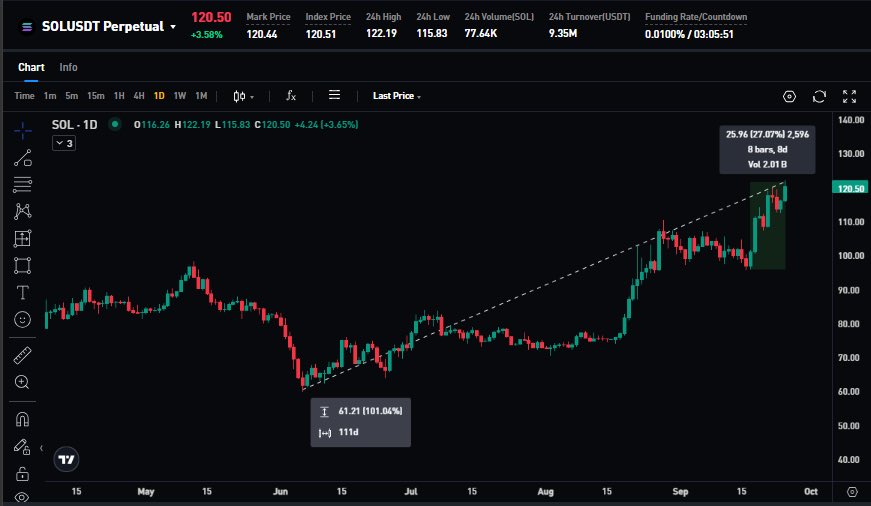The height and width of the screenshot is (506, 871).
Task: Select the 1m timeframe
Action: click(50, 96)
